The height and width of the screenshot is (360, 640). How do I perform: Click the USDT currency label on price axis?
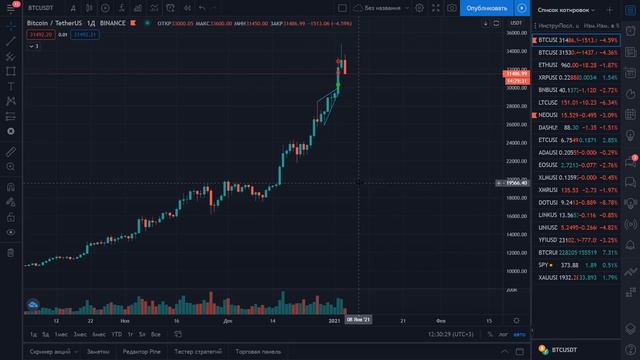click(x=516, y=23)
